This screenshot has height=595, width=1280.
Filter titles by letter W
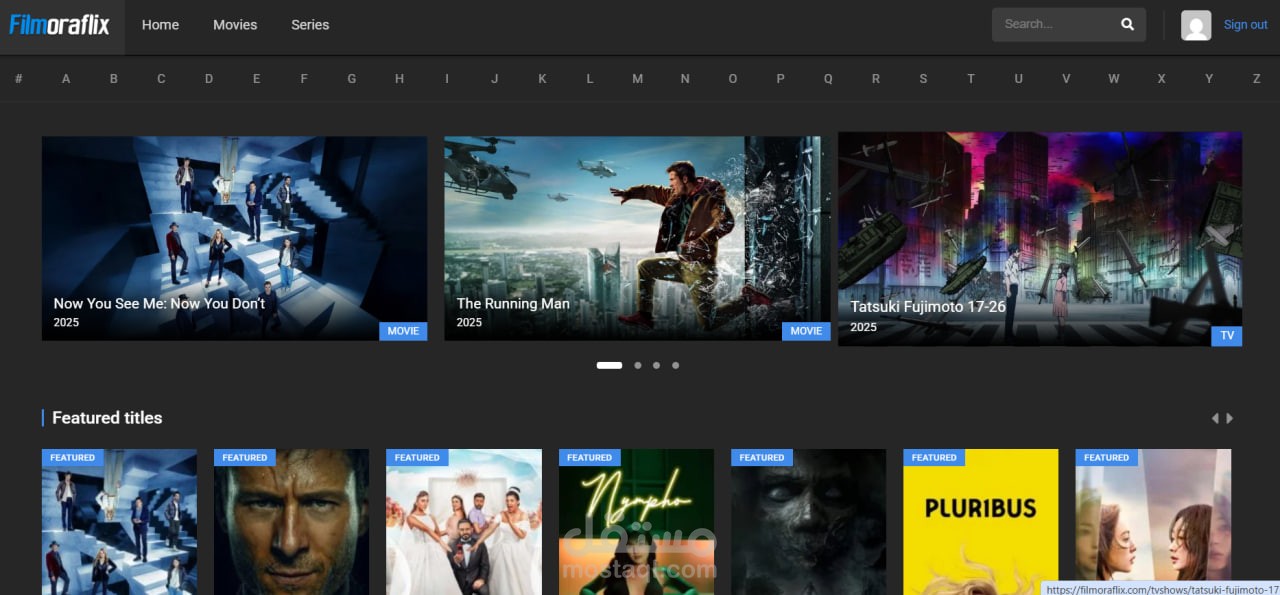pyautogui.click(x=1114, y=78)
